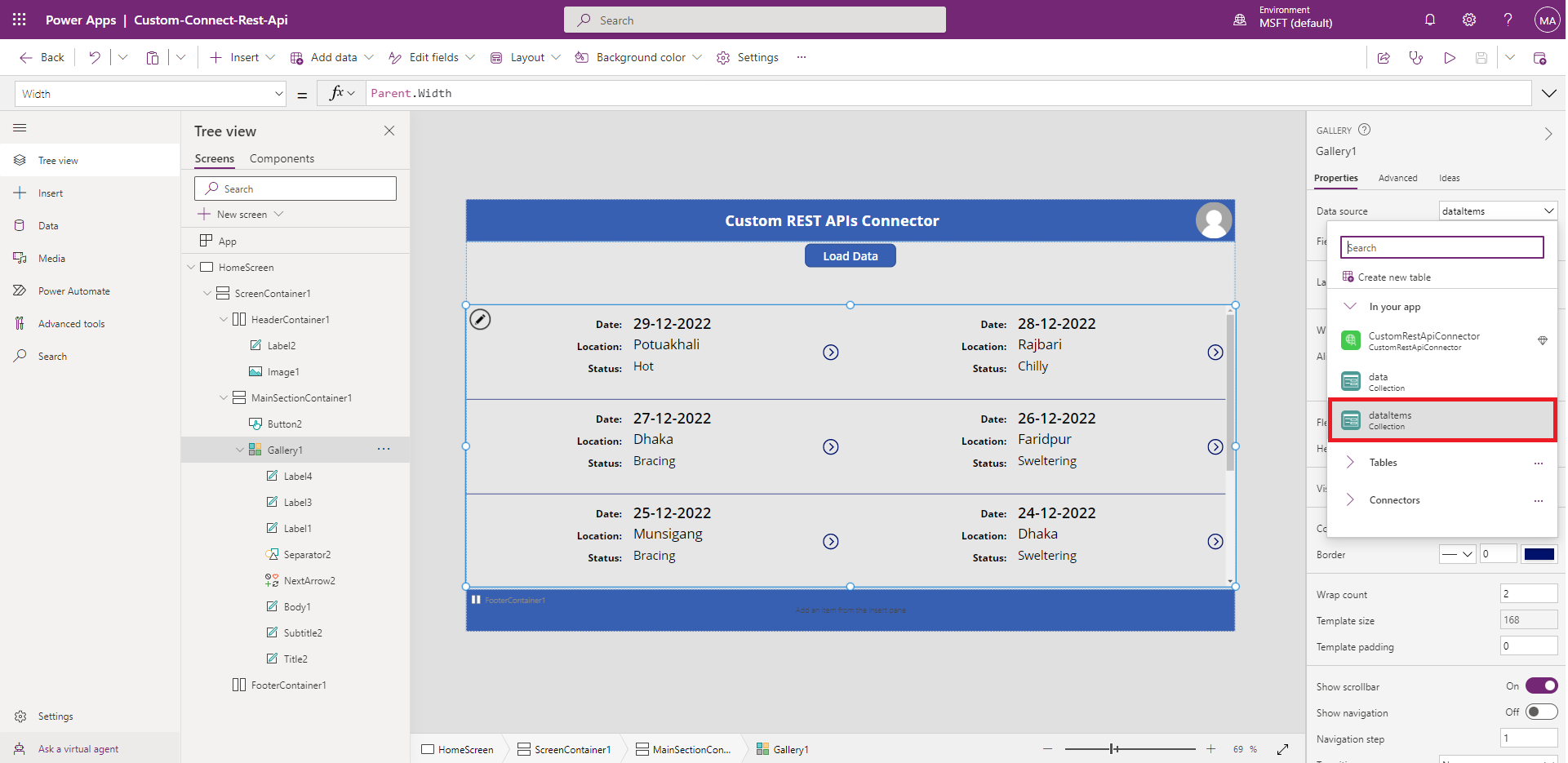Click Create new table option
1568x763 pixels.
(x=1393, y=277)
